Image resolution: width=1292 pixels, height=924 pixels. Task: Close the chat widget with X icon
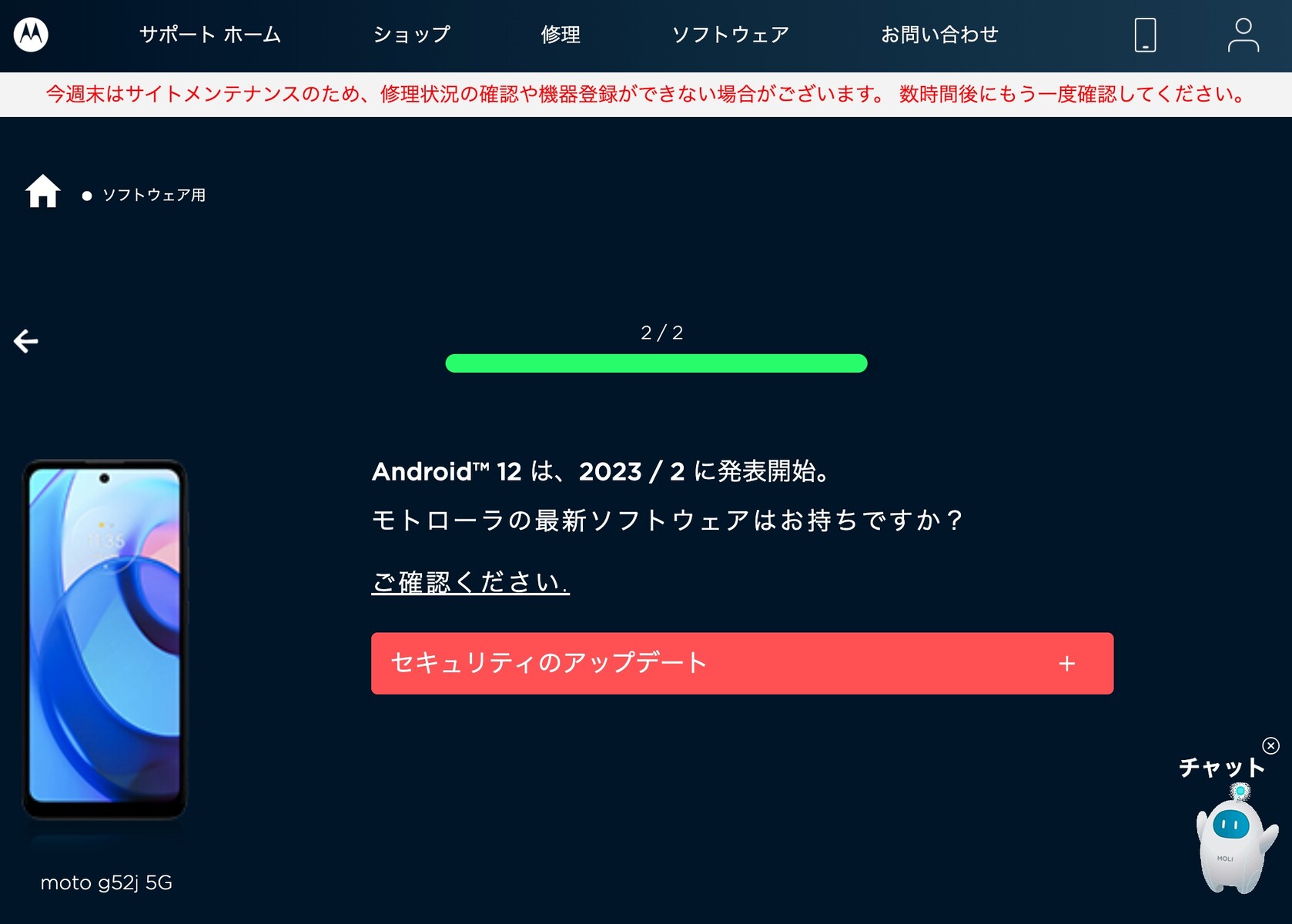click(x=1270, y=745)
